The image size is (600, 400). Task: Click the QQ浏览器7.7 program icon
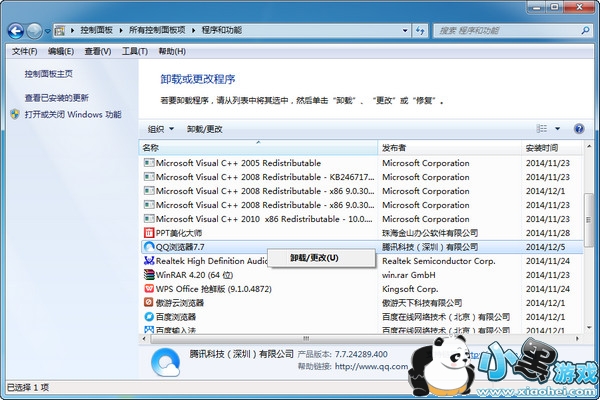tap(149, 247)
